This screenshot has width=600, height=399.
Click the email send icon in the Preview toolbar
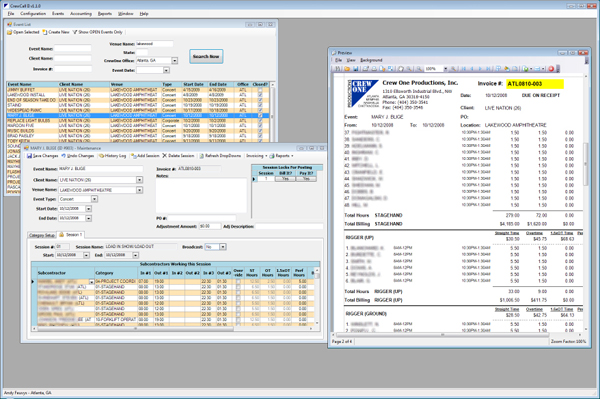536,69
